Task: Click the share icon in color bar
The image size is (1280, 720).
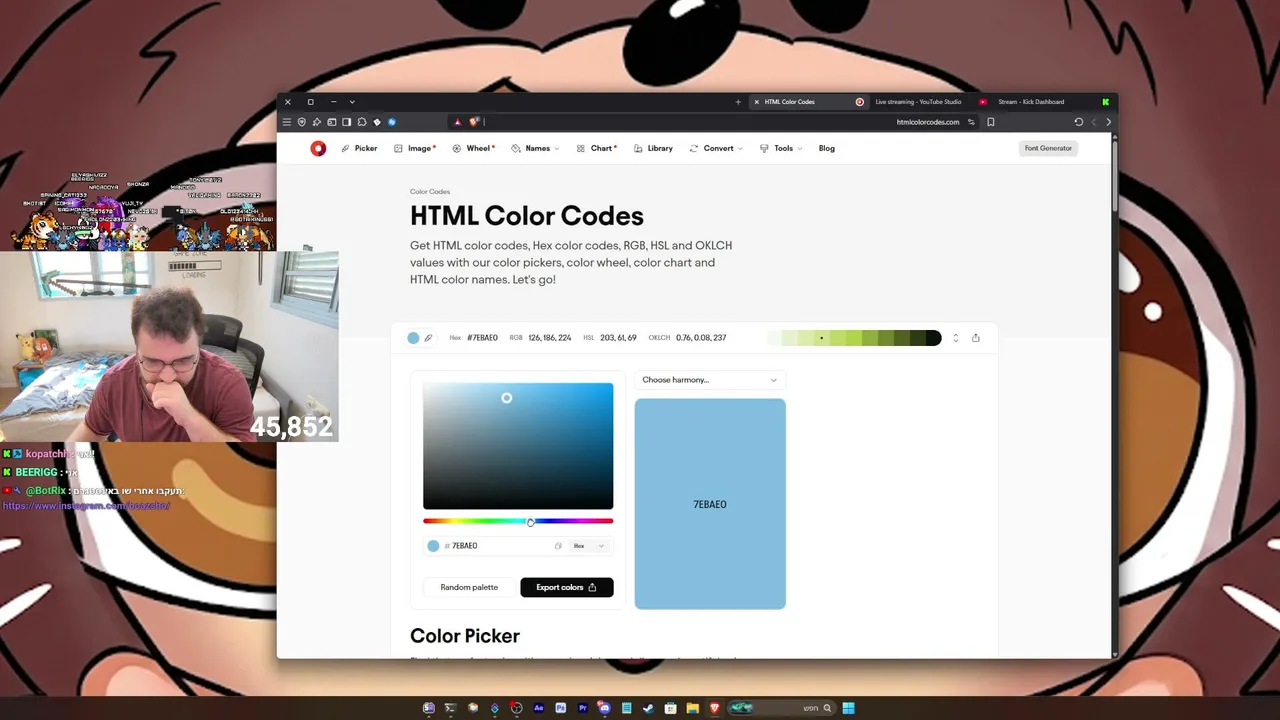Action: pos(976,338)
